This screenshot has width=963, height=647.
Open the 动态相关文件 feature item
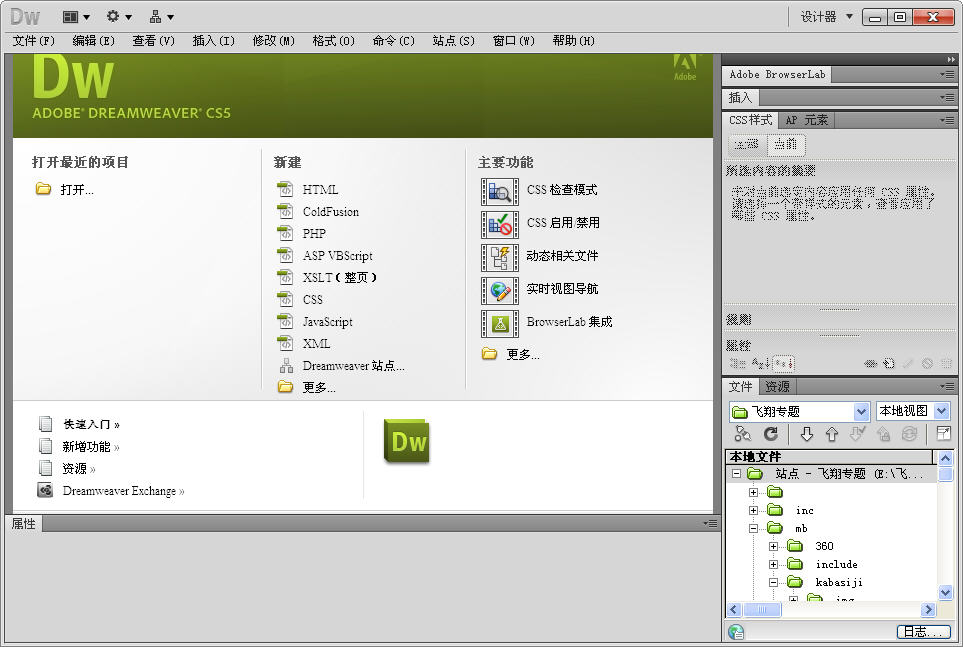[x=499, y=257]
